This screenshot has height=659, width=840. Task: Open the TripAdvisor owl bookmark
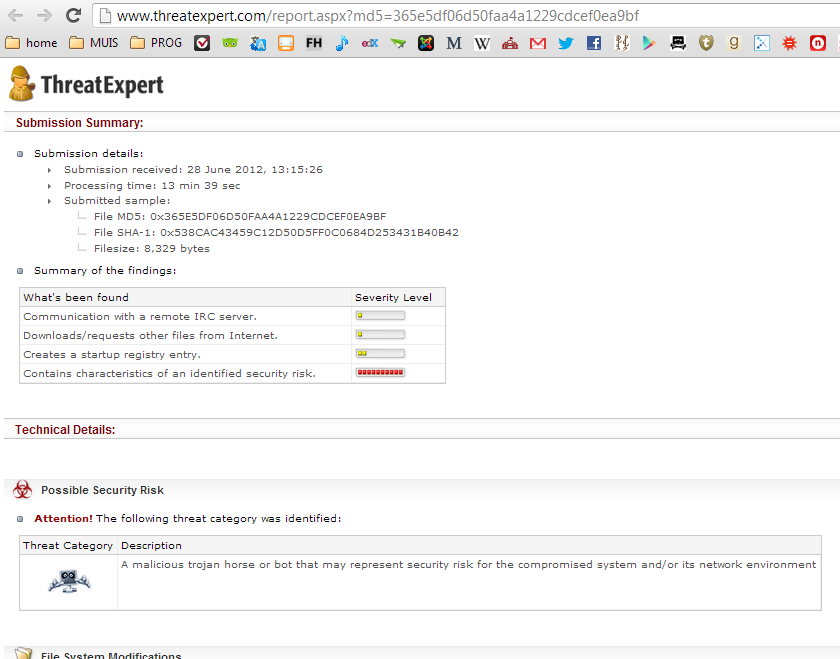pos(230,43)
